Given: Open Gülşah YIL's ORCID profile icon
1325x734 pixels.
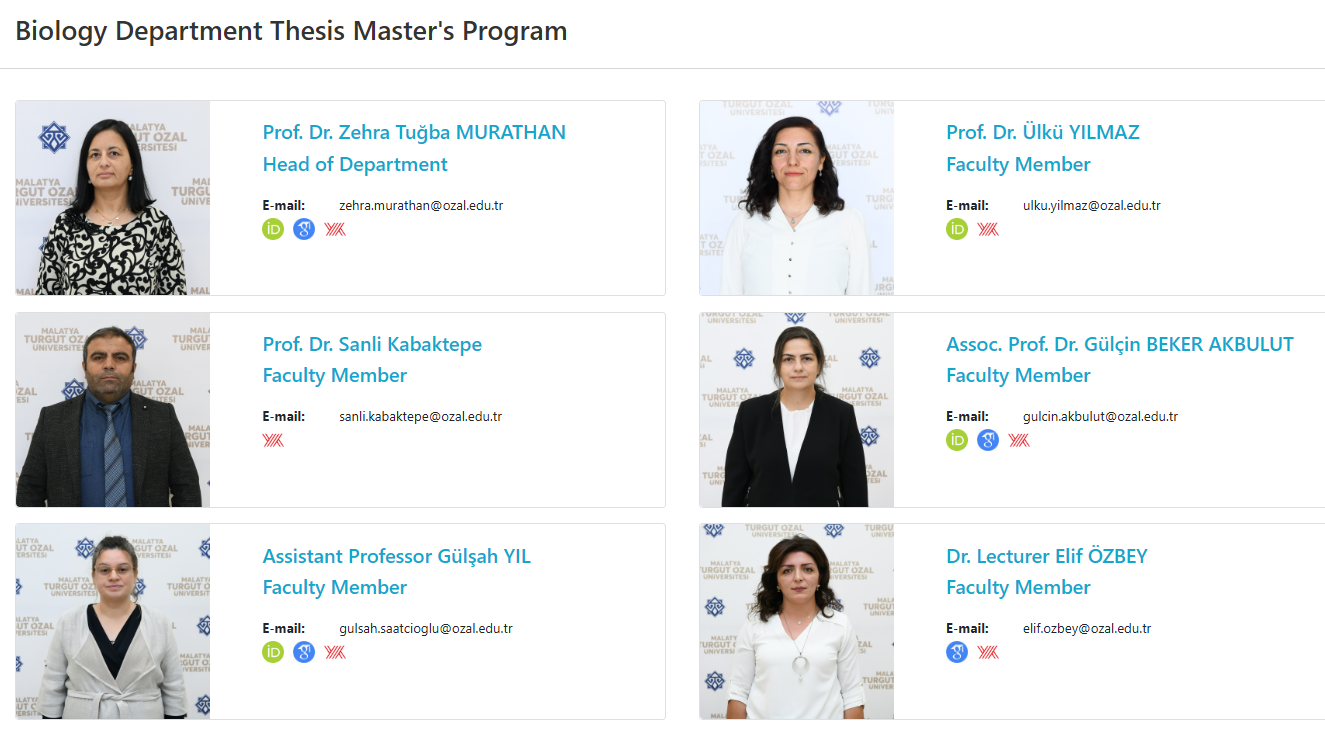Looking at the screenshot, I should [273, 652].
